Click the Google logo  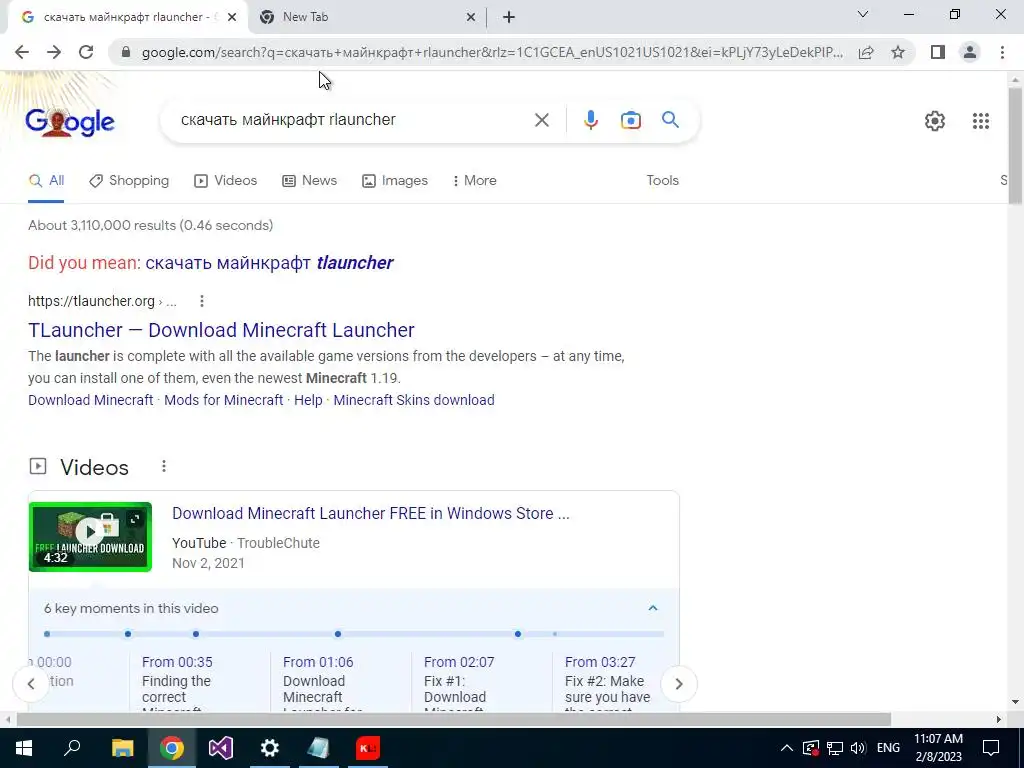[x=70, y=122]
